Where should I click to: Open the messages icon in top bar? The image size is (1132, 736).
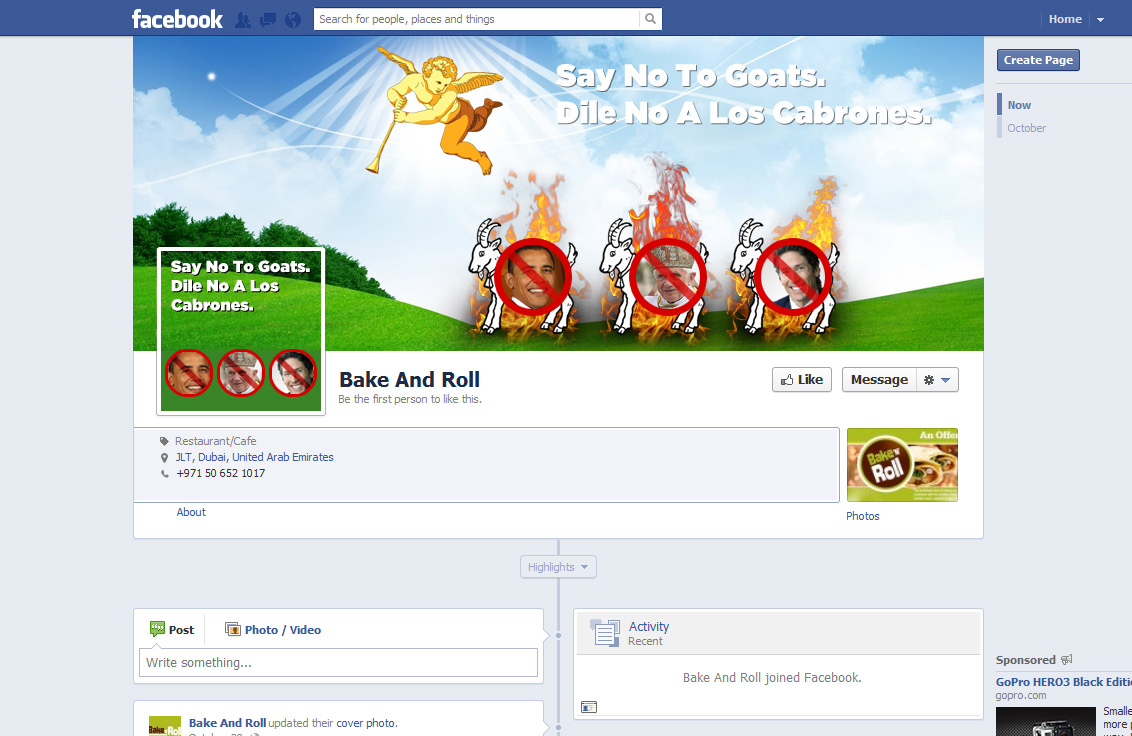click(x=268, y=20)
